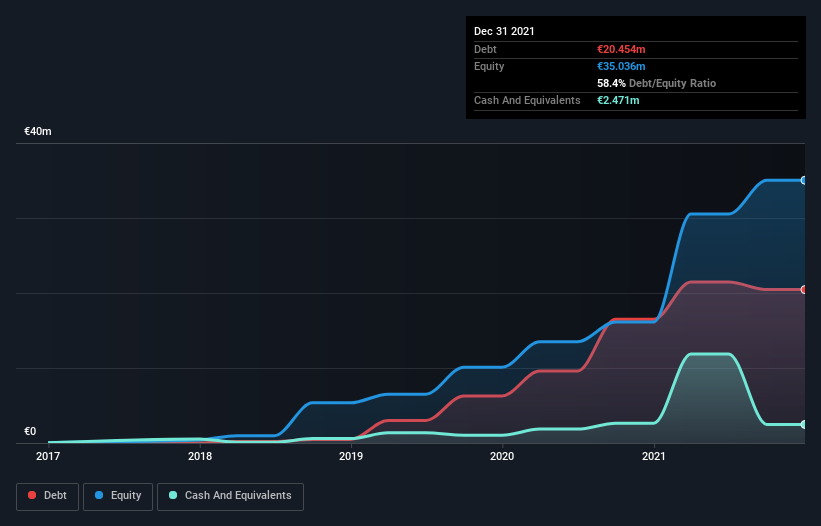The image size is (821, 526).
Task: Toggle Cash And Equivalents legend button
Action: 230,496
